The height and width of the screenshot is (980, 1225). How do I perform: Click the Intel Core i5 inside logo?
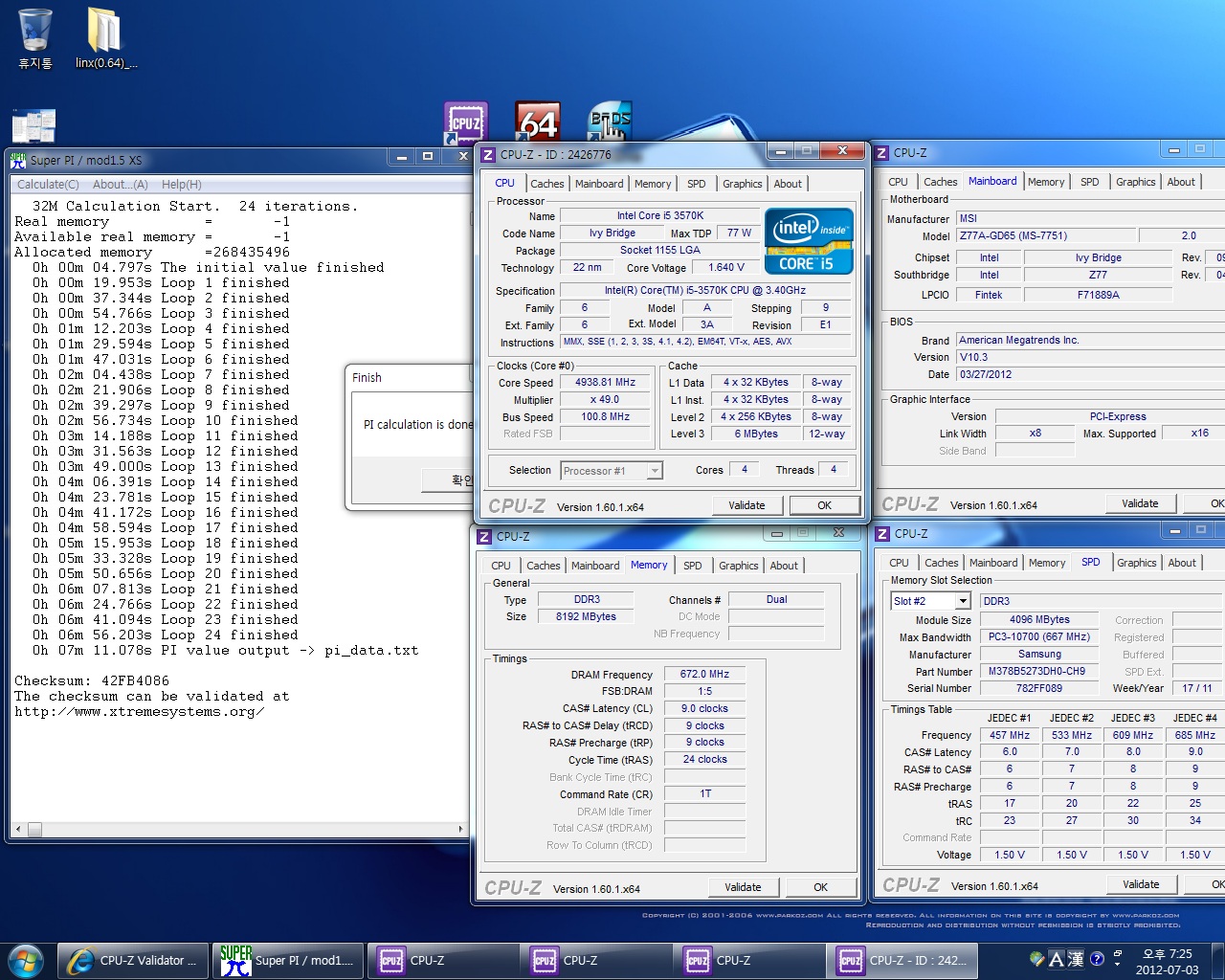coord(809,241)
